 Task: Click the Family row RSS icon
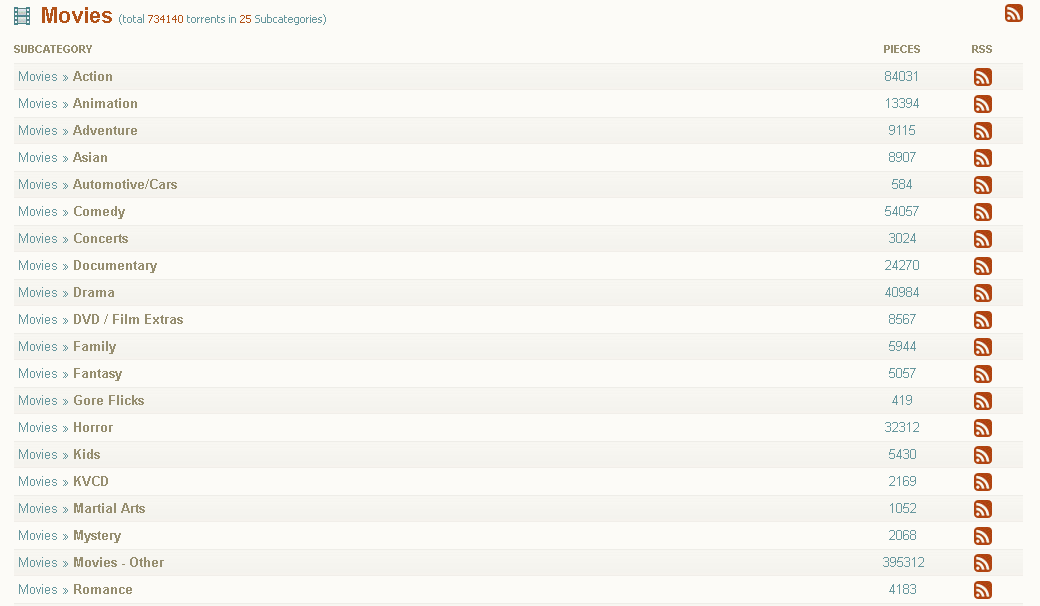click(x=982, y=347)
